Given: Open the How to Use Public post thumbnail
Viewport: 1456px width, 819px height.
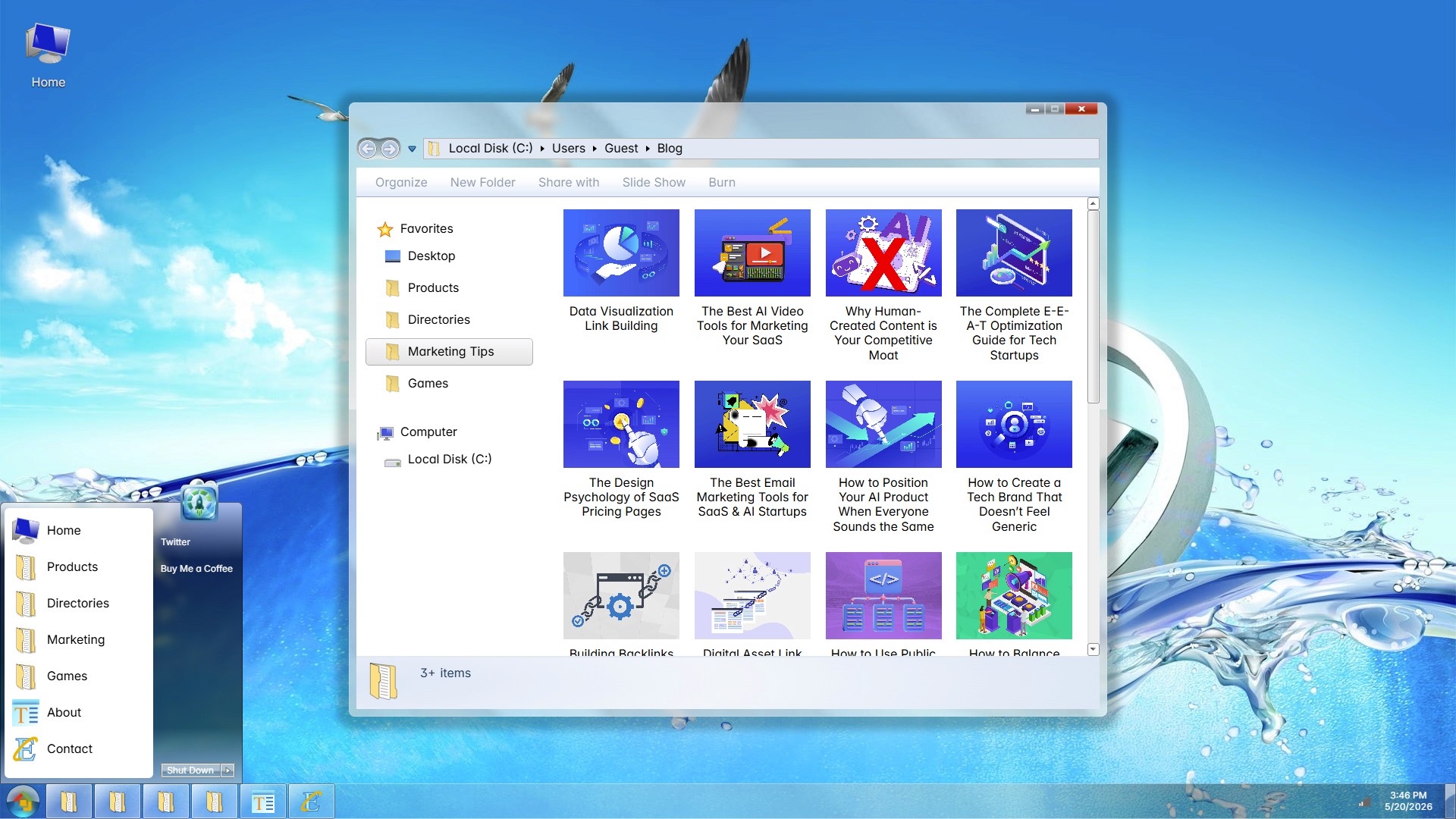Looking at the screenshot, I should pyautogui.click(x=883, y=595).
